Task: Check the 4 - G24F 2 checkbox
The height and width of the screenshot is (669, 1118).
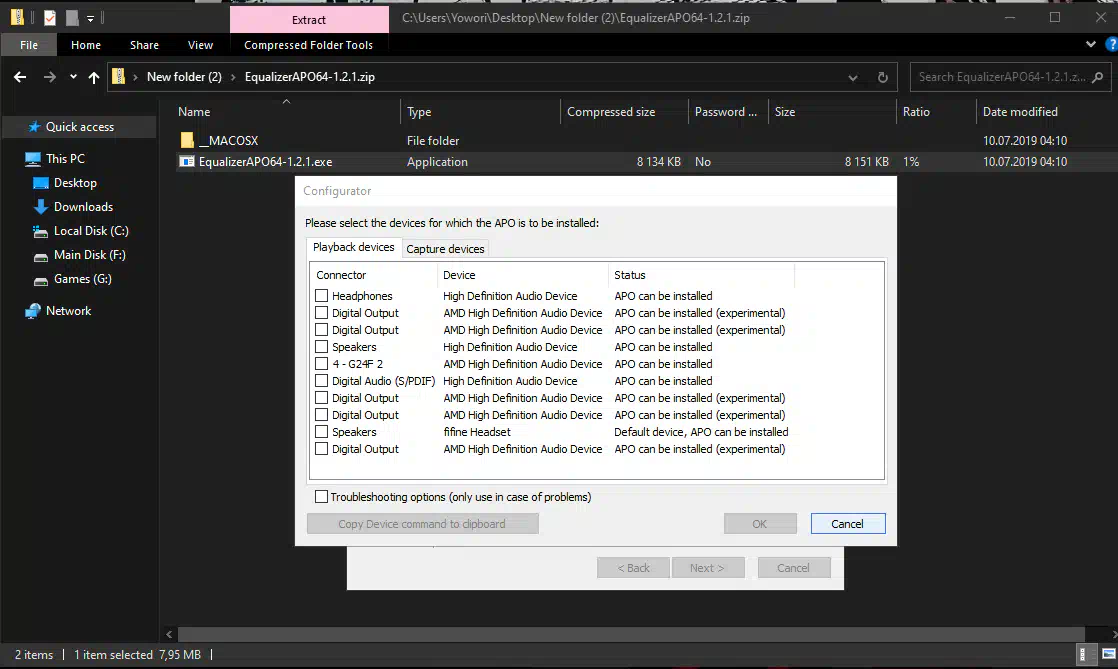Action: coord(322,364)
